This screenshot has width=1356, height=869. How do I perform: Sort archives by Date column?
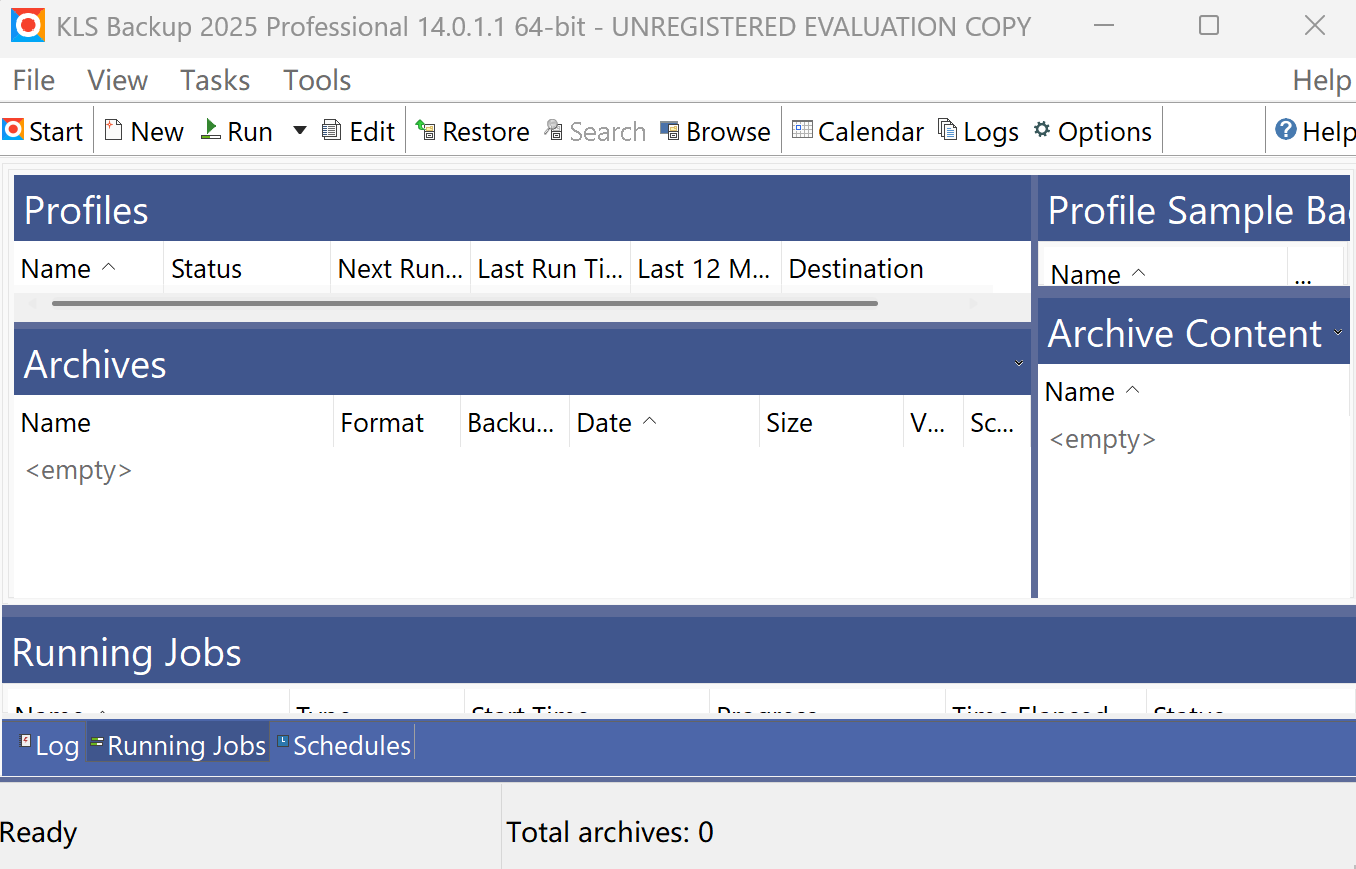click(664, 422)
